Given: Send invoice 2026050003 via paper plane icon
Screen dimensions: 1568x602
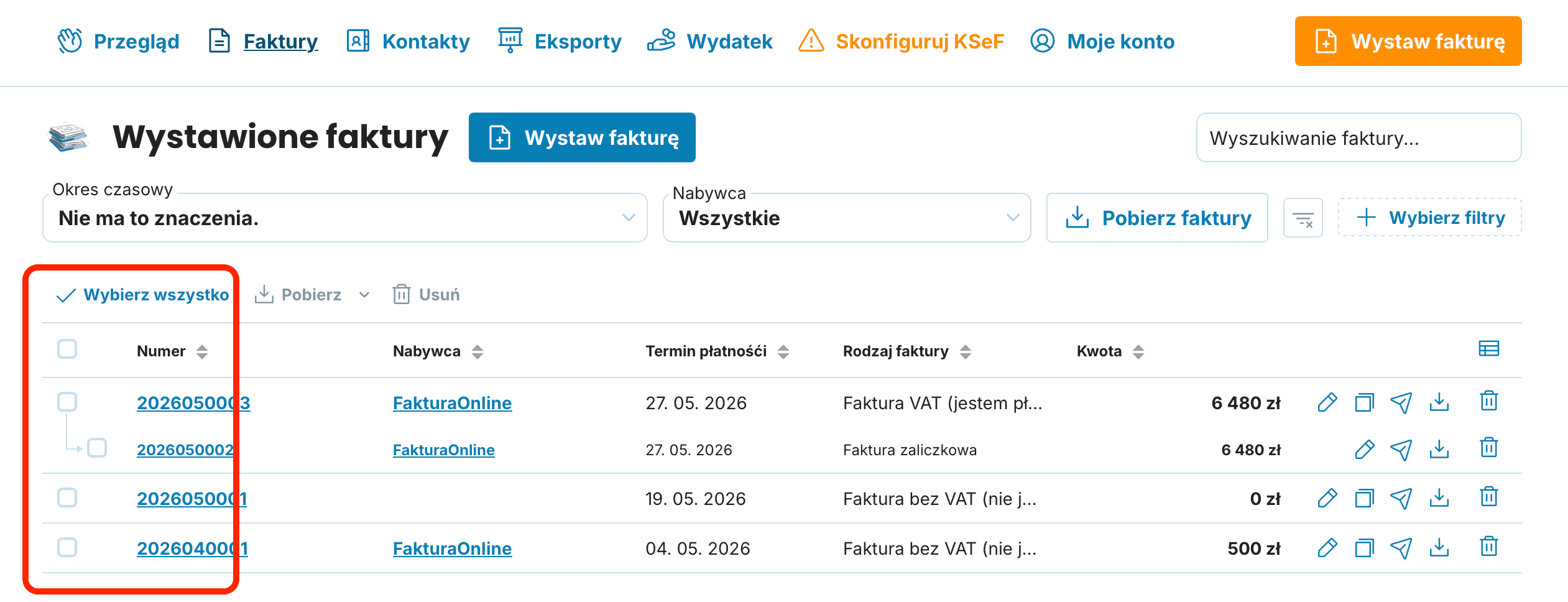Looking at the screenshot, I should (1401, 403).
